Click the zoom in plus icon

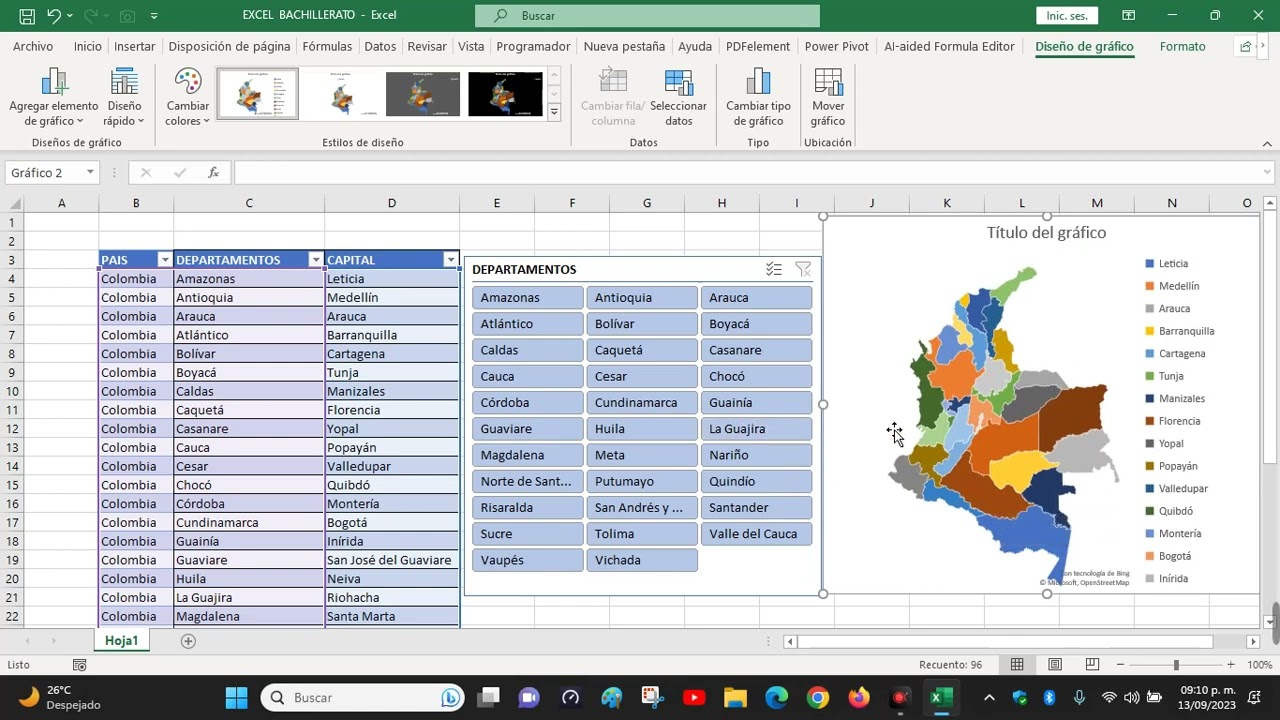1231,665
